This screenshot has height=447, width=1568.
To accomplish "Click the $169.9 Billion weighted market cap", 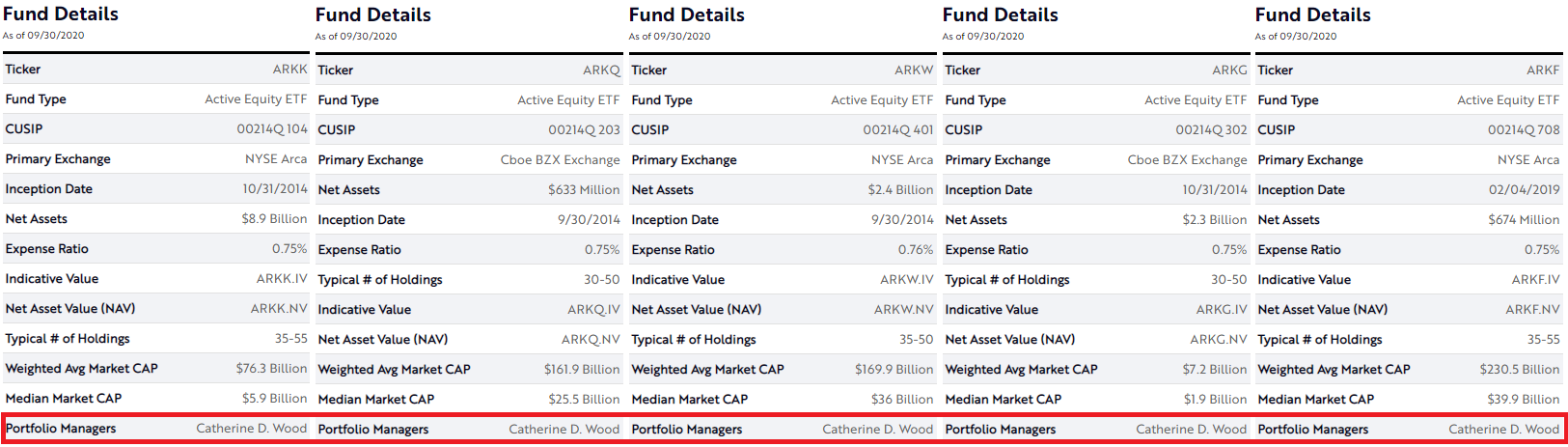I will pos(894,370).
